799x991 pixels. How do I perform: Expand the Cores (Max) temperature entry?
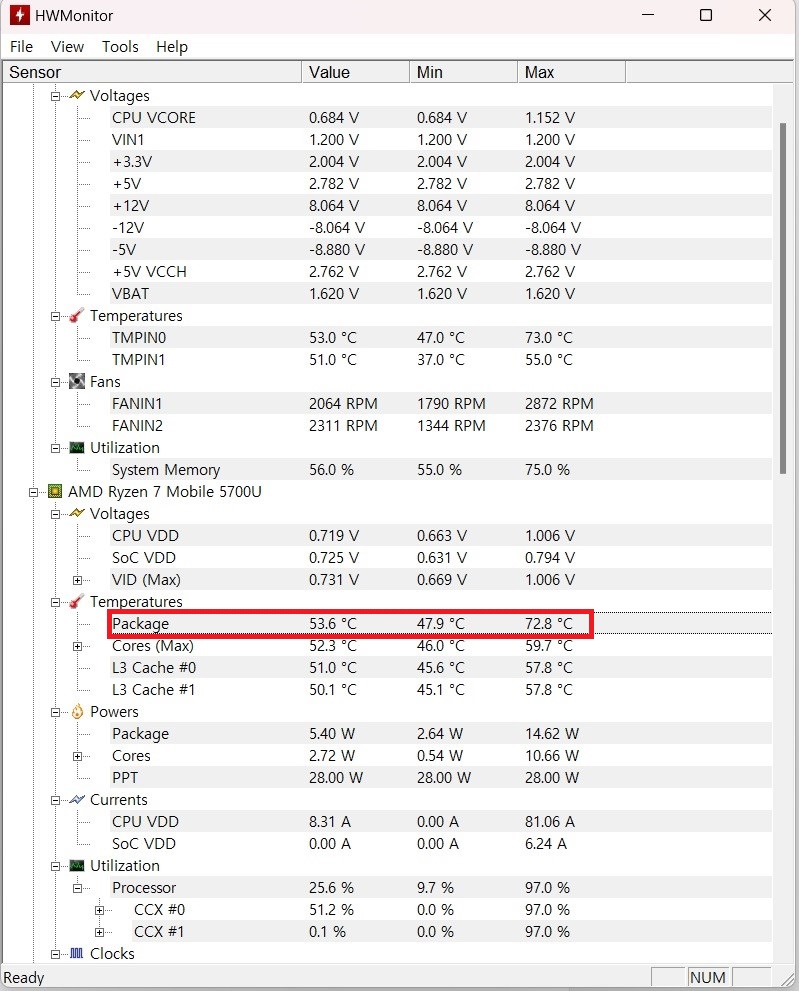click(77, 646)
